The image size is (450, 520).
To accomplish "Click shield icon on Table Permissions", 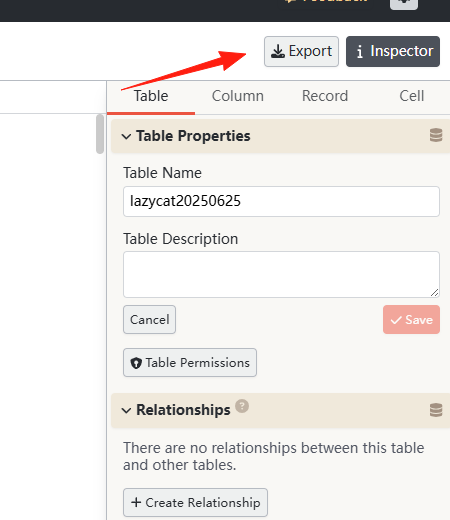I will (136, 363).
